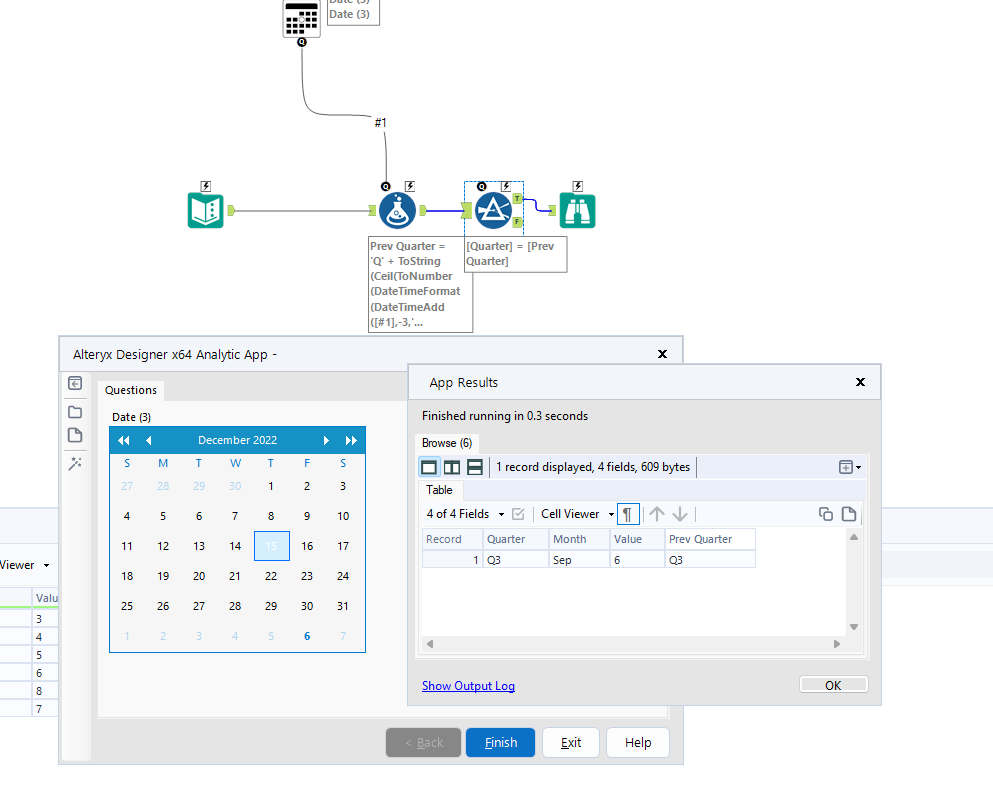Select the Filter tool on the canvas
This screenshot has width=993, height=786.
494,210
